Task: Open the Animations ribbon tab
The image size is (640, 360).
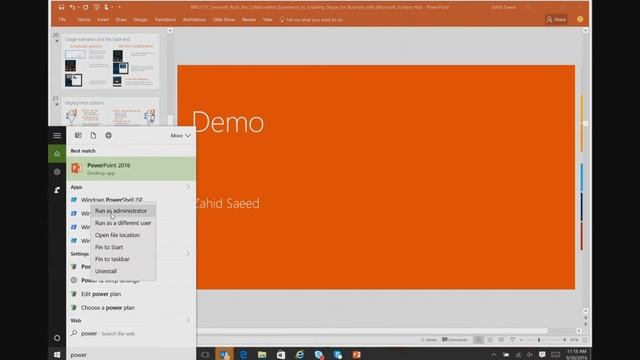Action: tap(194, 20)
